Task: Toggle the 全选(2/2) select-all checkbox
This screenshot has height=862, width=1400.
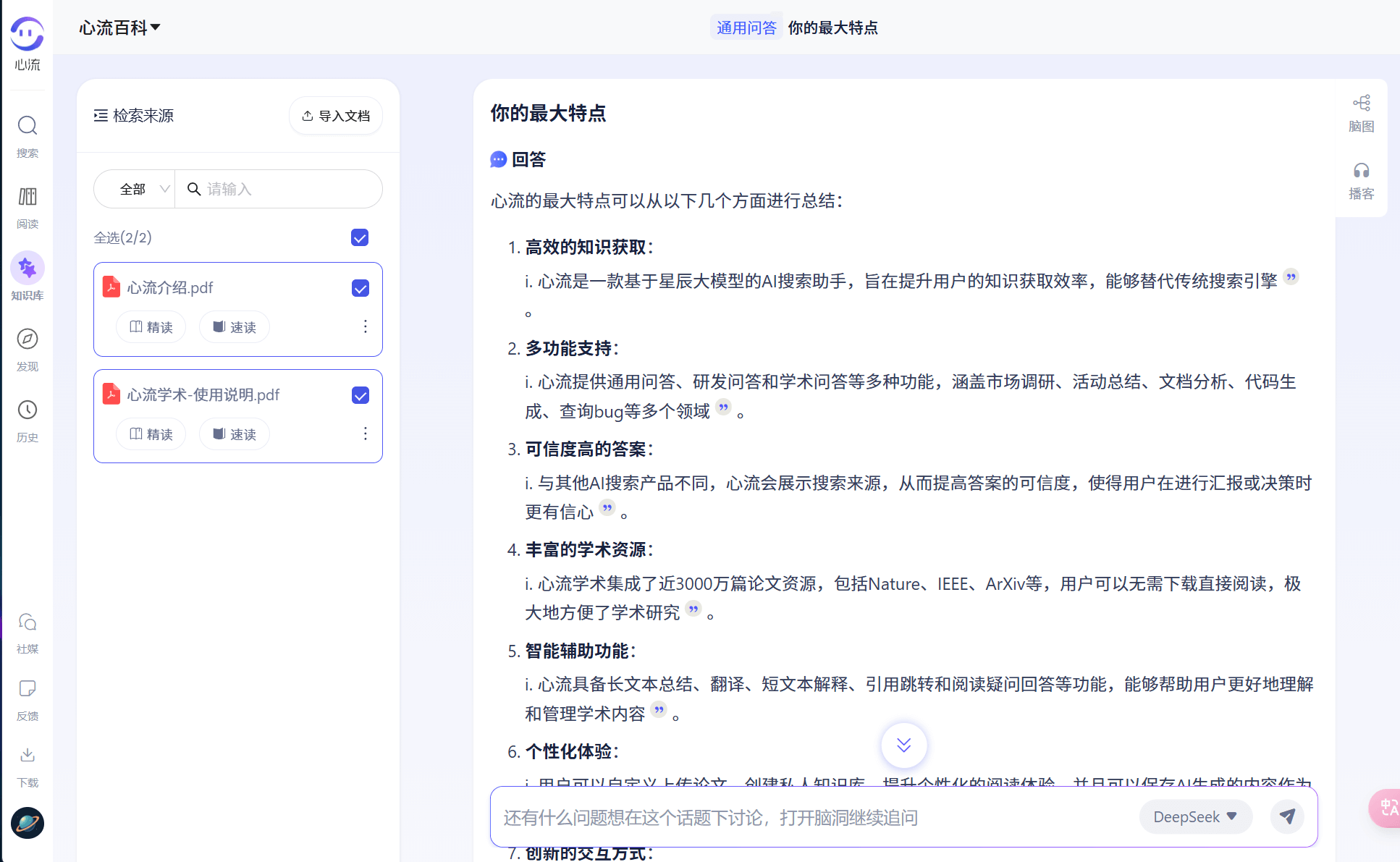Action: 359,237
